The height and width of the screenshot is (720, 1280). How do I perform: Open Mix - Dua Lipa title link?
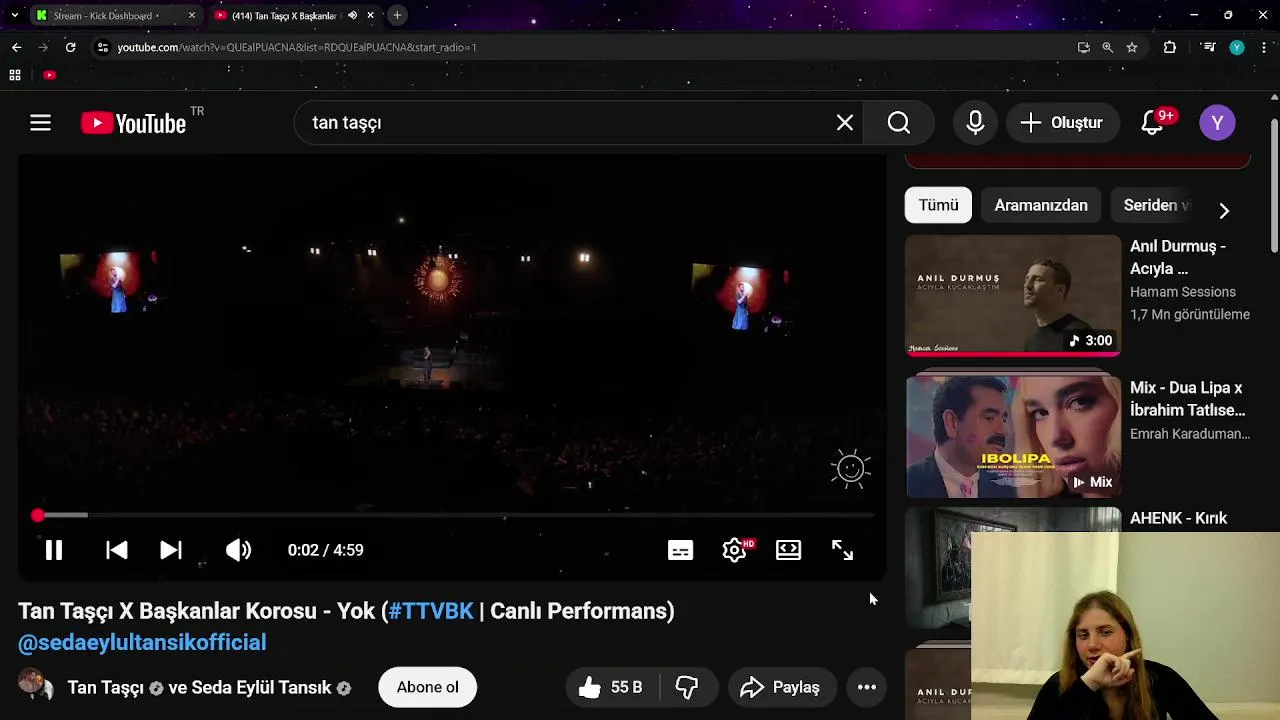click(x=1187, y=399)
